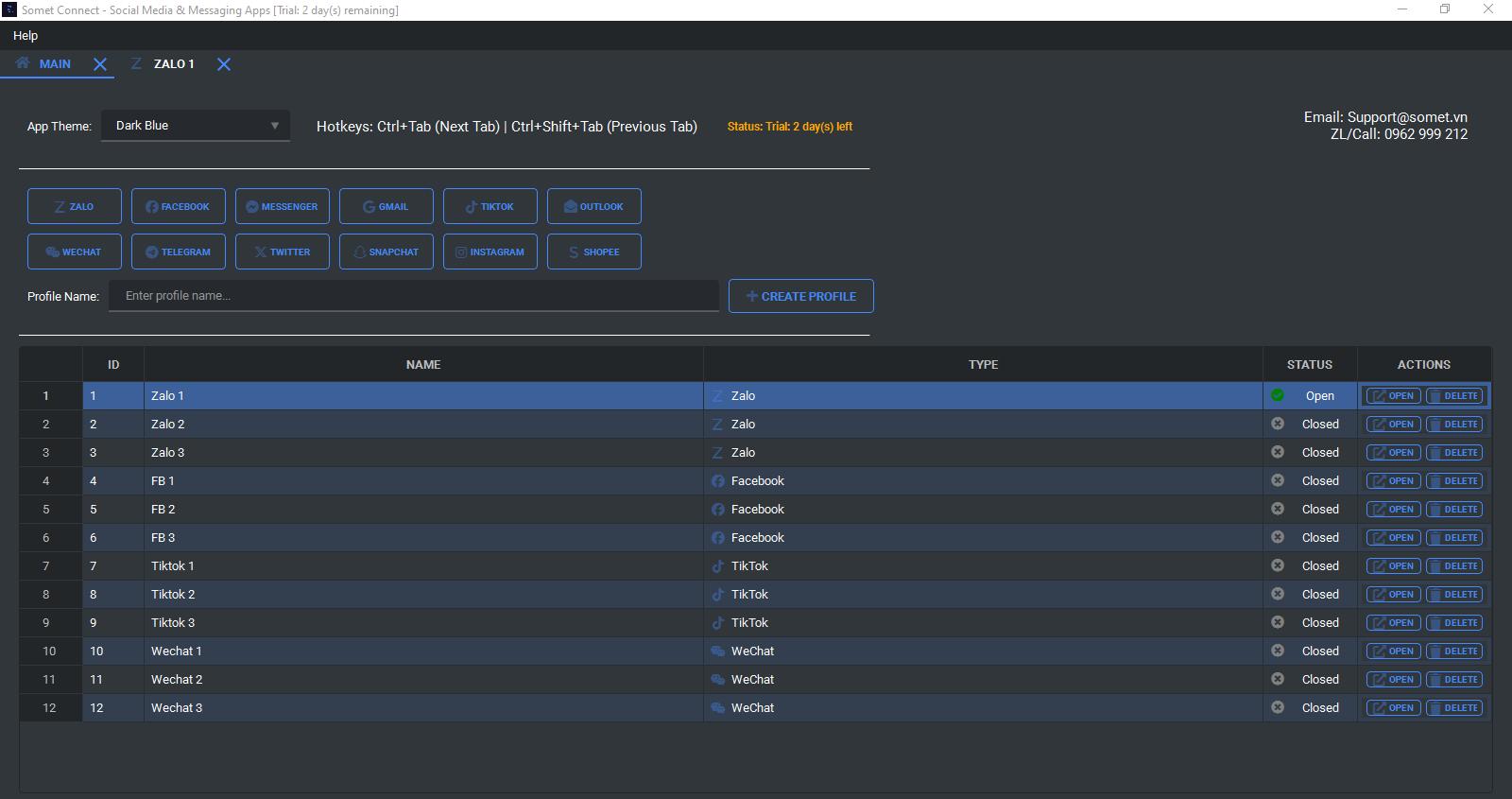Pick the Gmail app button
The width and height of the screenshot is (1512, 799).
tap(387, 206)
